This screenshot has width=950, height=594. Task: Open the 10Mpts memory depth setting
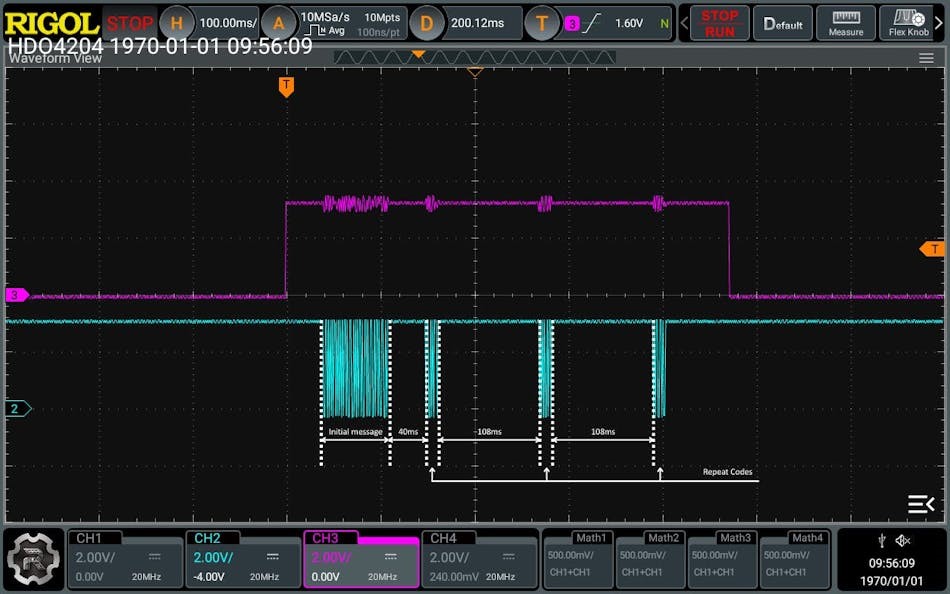(x=382, y=18)
